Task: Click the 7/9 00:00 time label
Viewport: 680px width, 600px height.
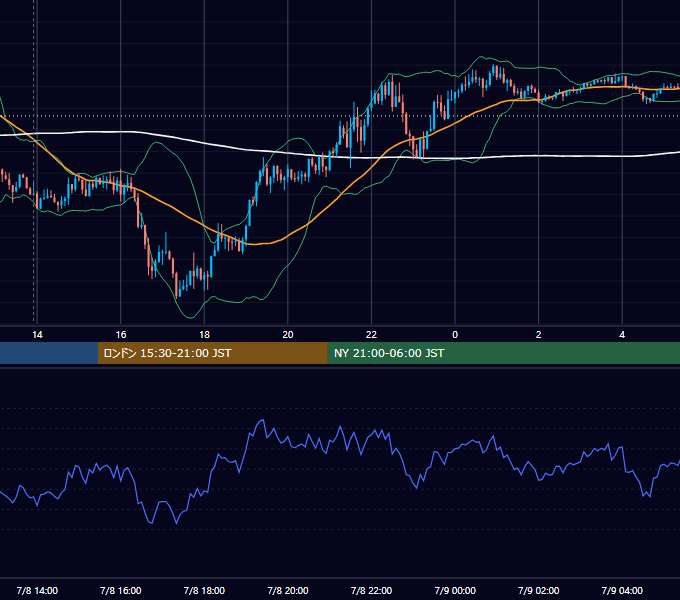Action: point(455,590)
